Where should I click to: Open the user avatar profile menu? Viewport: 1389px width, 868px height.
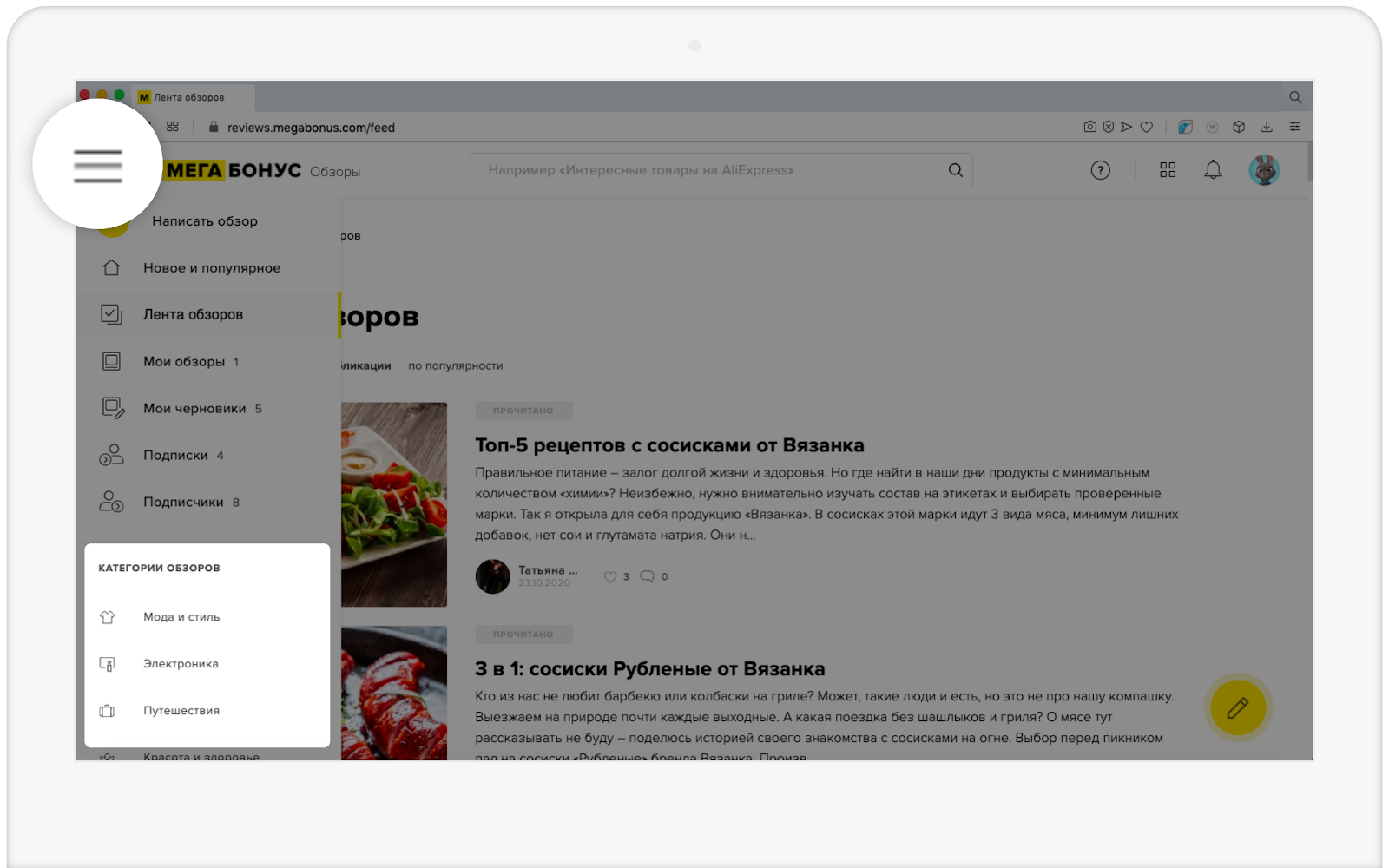pyautogui.click(x=1264, y=170)
